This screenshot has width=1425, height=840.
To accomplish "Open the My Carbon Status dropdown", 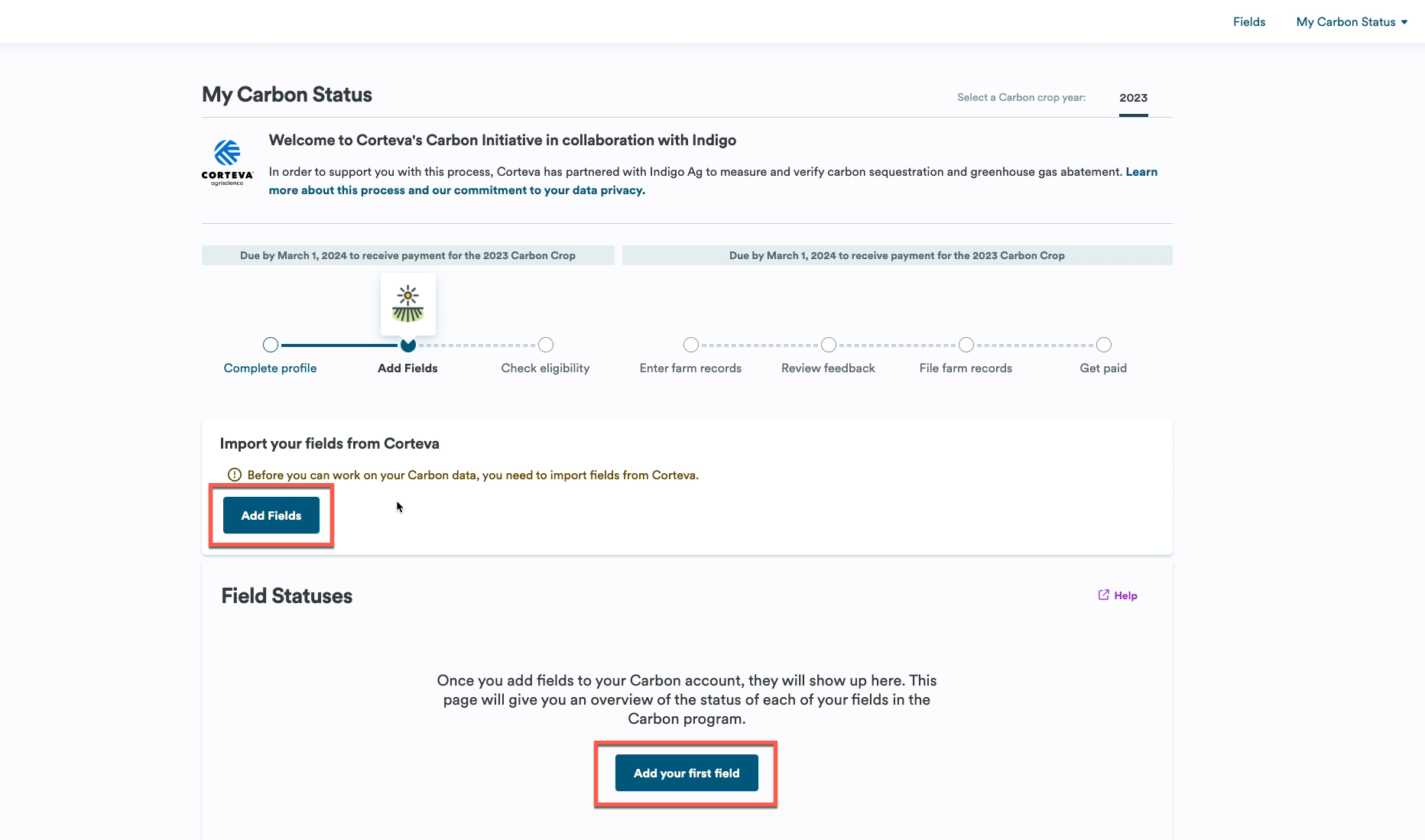I will pyautogui.click(x=1352, y=21).
